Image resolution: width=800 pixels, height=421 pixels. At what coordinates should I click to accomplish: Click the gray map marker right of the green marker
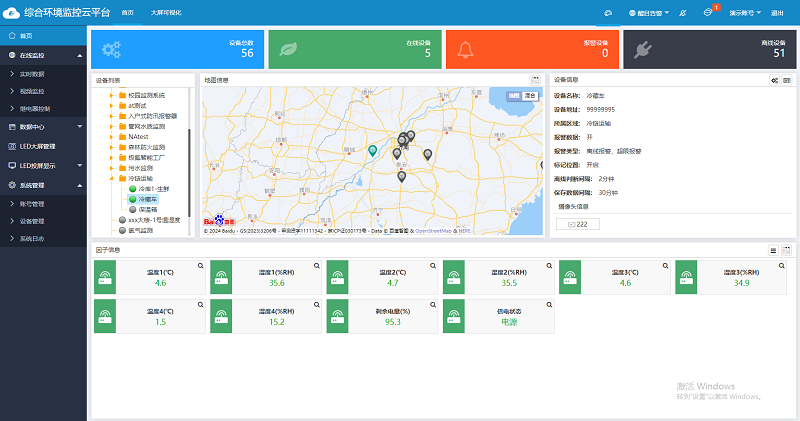(x=397, y=154)
